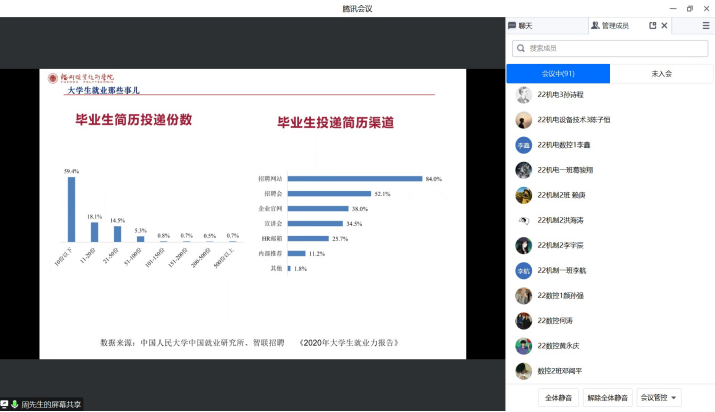Close the 管理成员 side panel

(666, 25)
